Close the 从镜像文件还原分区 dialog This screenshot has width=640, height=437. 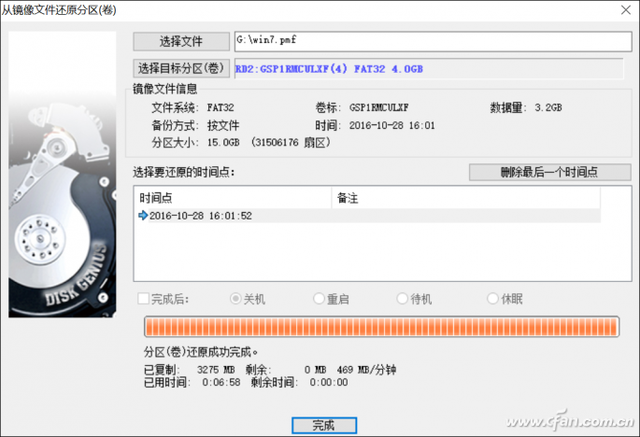[x=626, y=10]
